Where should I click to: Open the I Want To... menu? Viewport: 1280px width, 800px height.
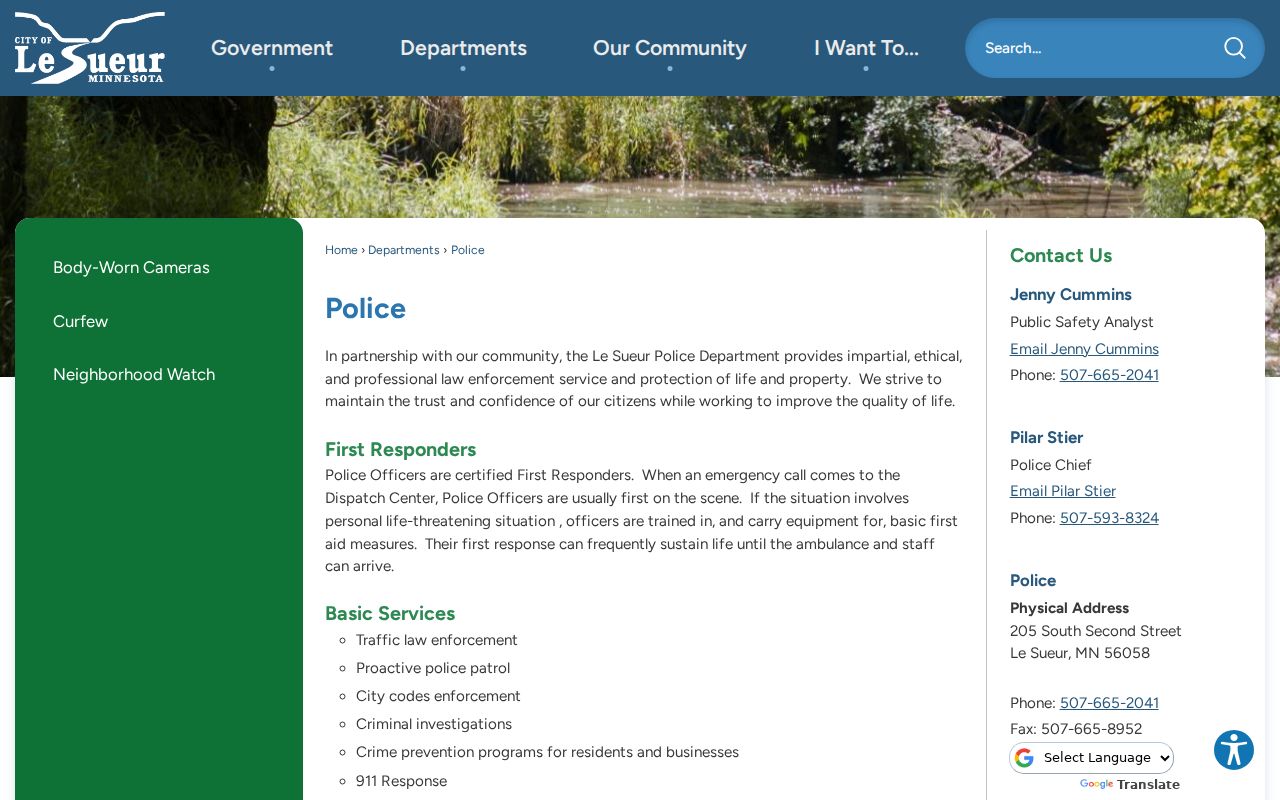[x=866, y=48]
